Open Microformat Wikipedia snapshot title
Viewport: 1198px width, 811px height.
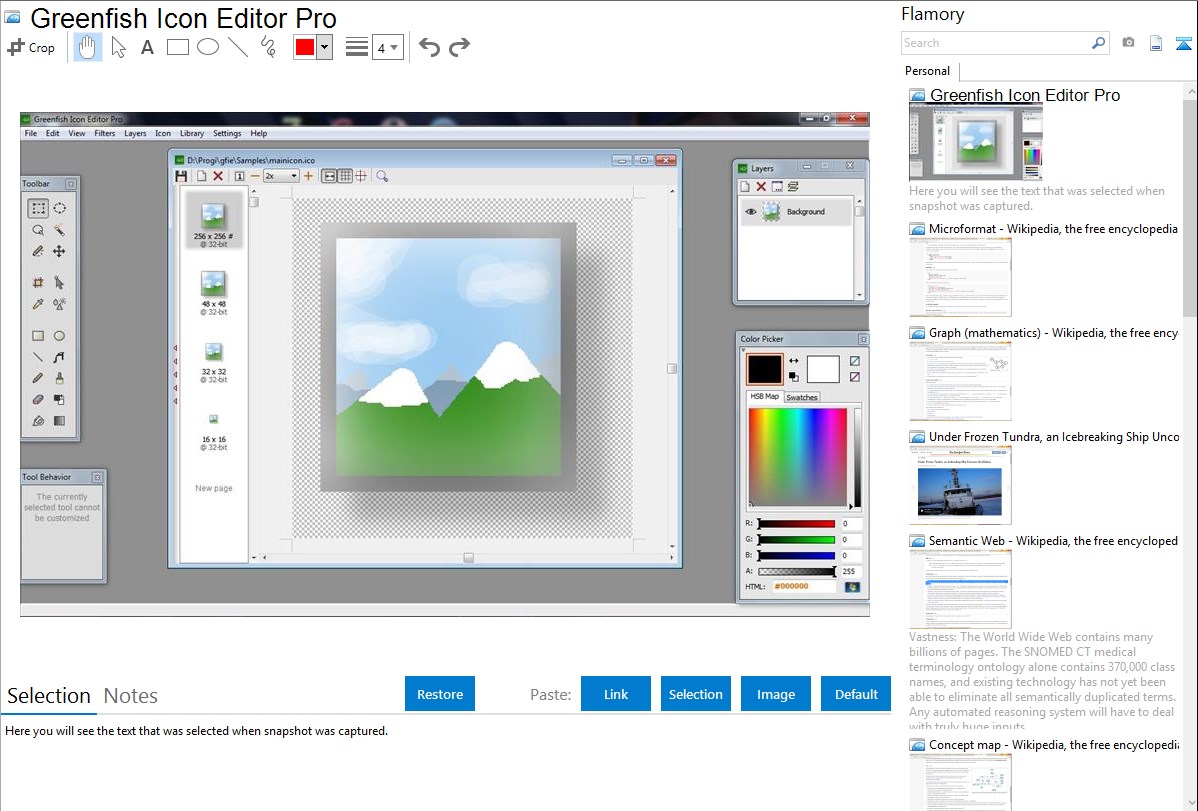(x=1053, y=229)
